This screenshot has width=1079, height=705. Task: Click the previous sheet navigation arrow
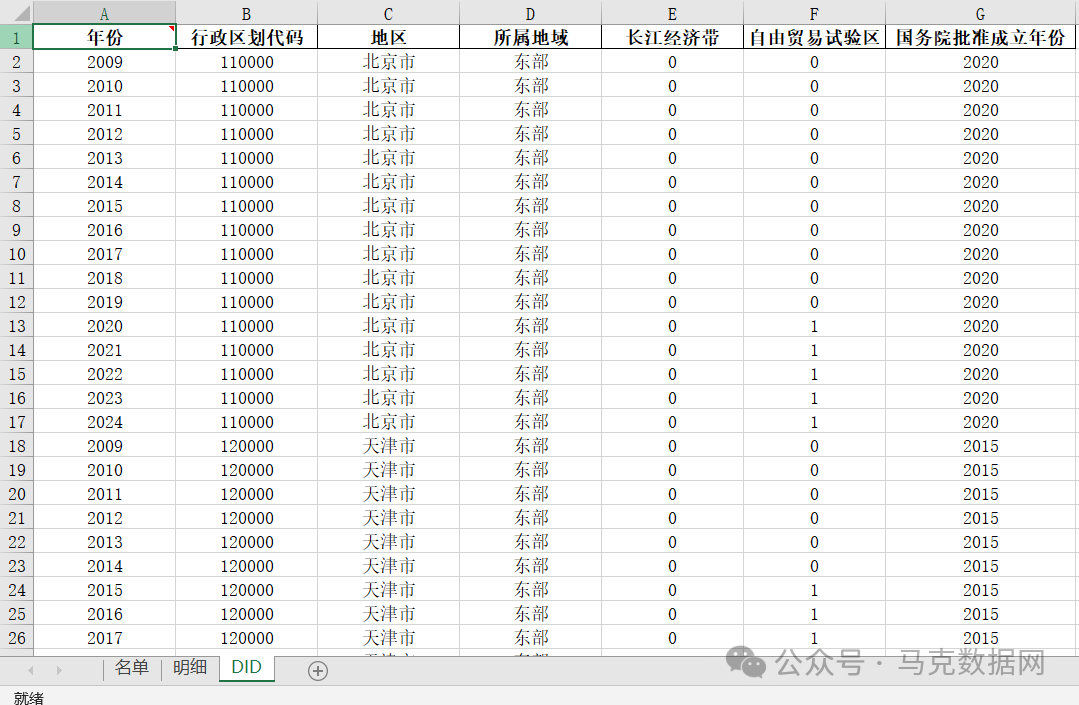[29, 670]
